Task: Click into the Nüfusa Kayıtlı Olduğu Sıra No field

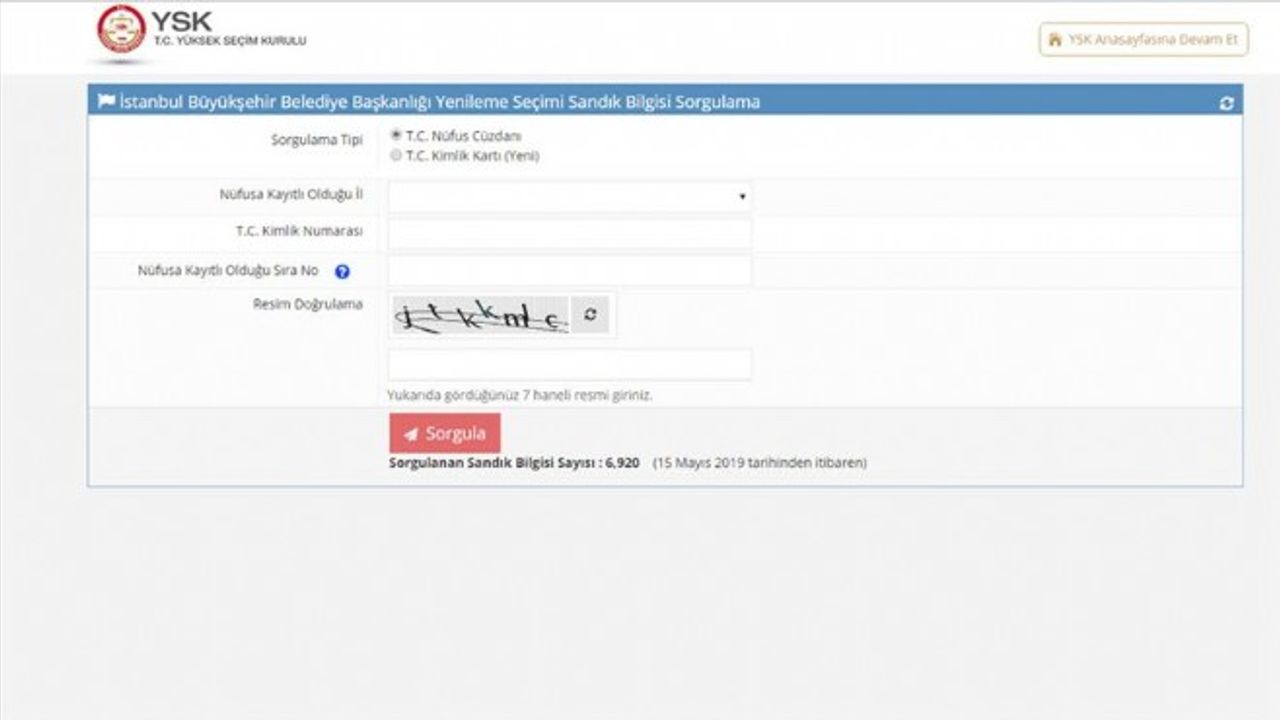Action: [569, 271]
